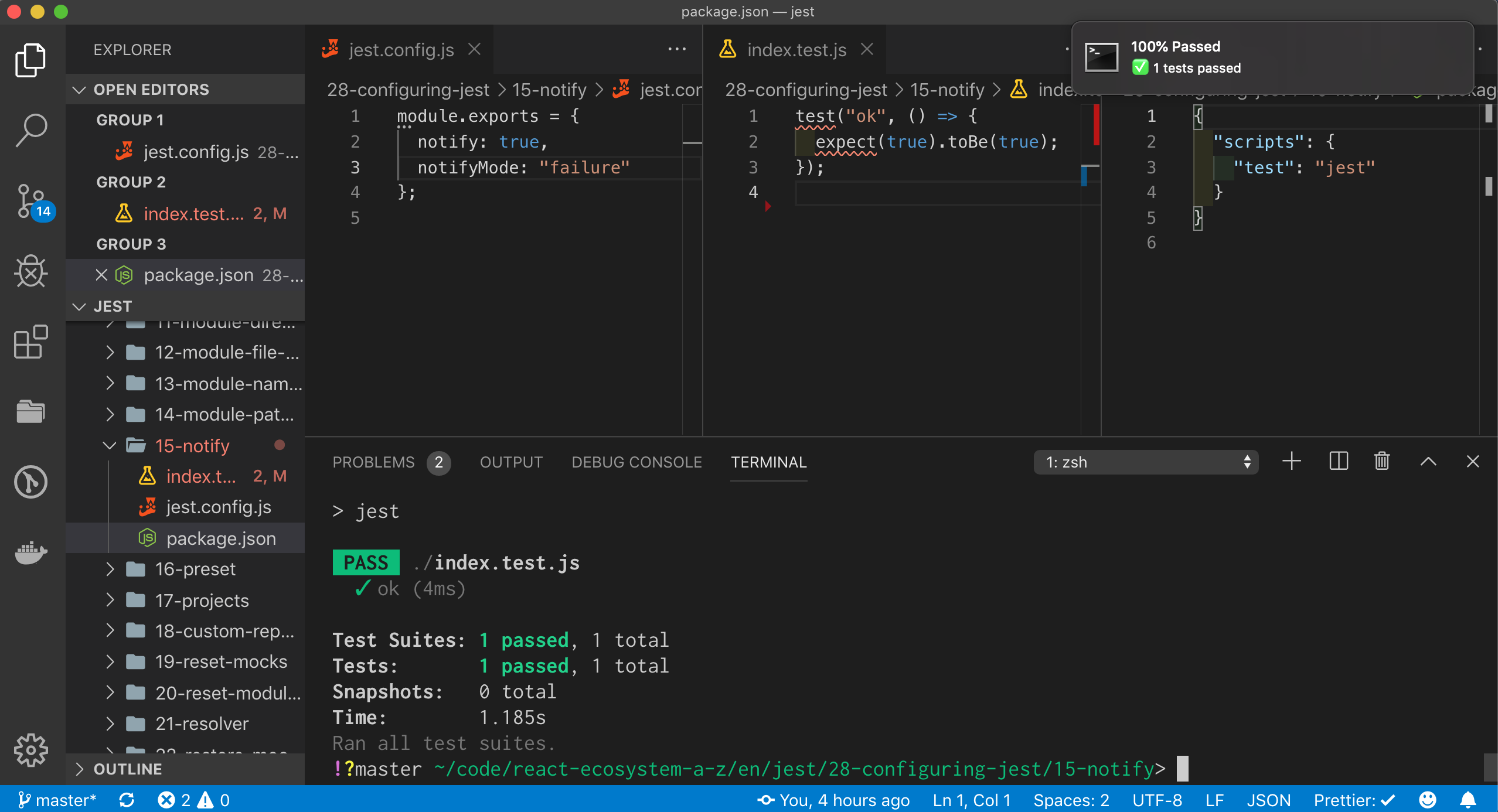Close the jest.config.js editor tab

tap(474, 50)
